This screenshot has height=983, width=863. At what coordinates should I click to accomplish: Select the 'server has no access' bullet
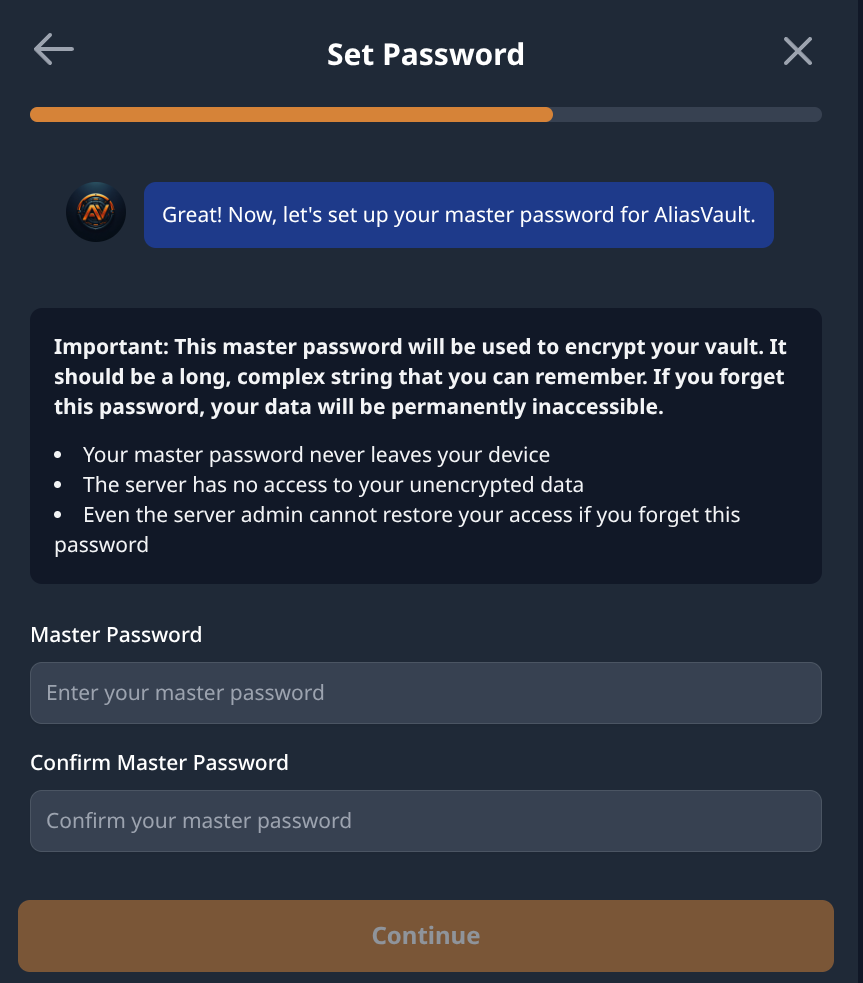pos(333,485)
